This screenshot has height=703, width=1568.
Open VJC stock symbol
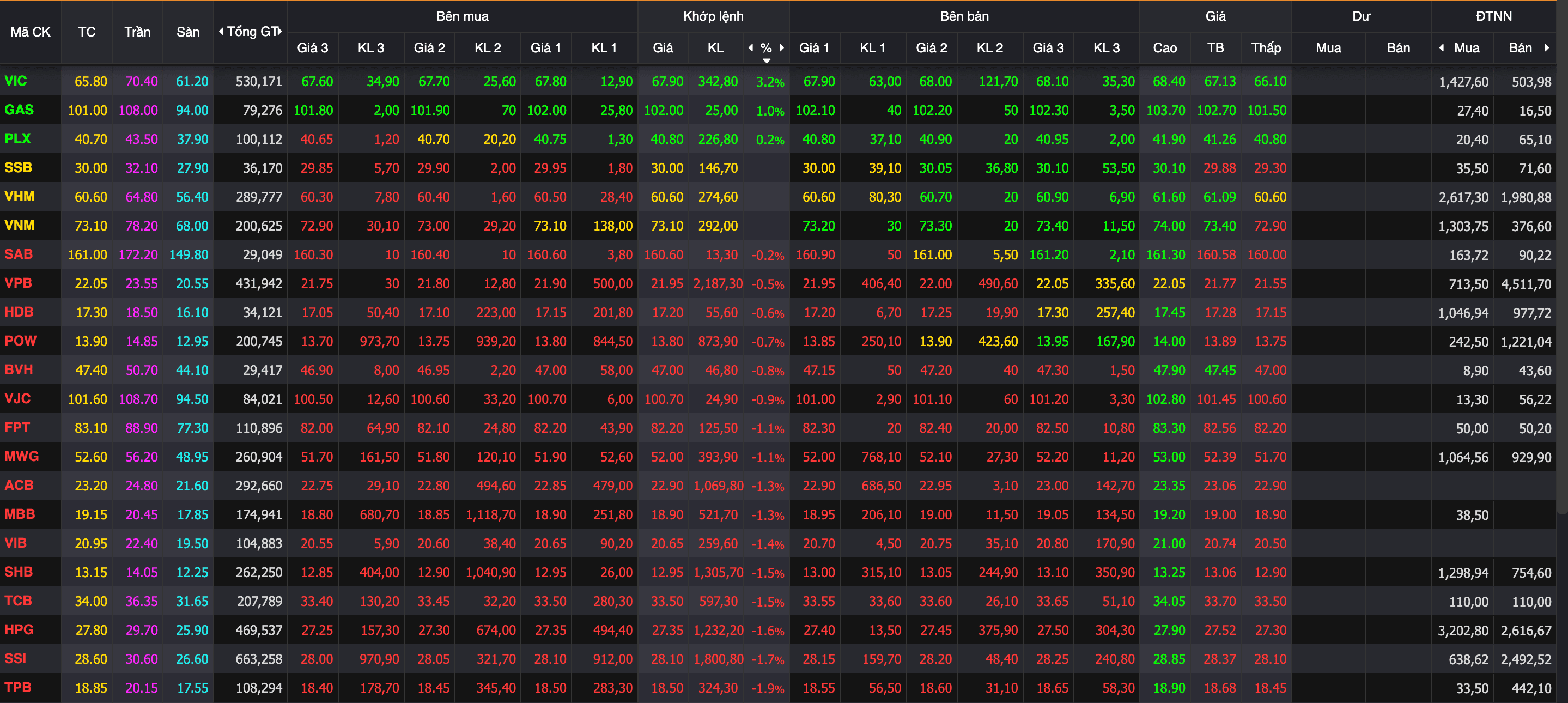coord(17,399)
